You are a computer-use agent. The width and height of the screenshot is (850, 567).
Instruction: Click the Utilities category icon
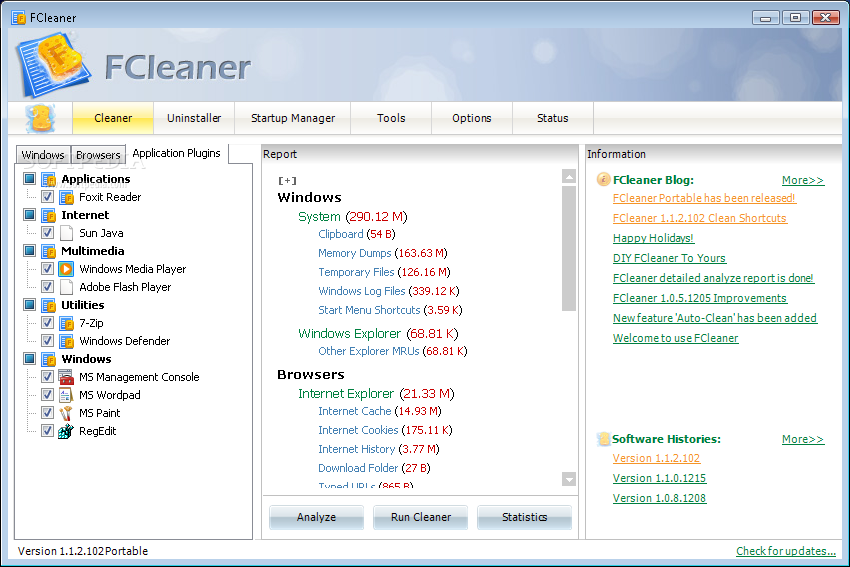click(x=49, y=305)
